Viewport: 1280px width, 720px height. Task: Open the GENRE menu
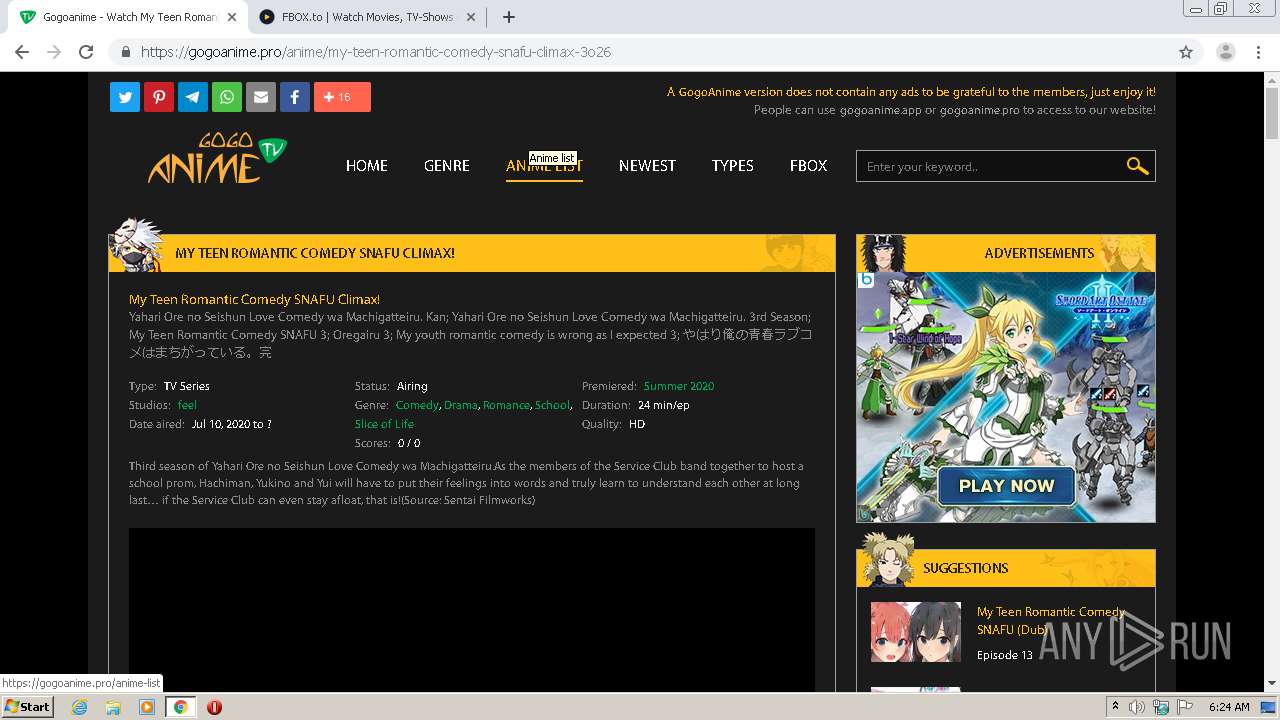pyautogui.click(x=447, y=166)
